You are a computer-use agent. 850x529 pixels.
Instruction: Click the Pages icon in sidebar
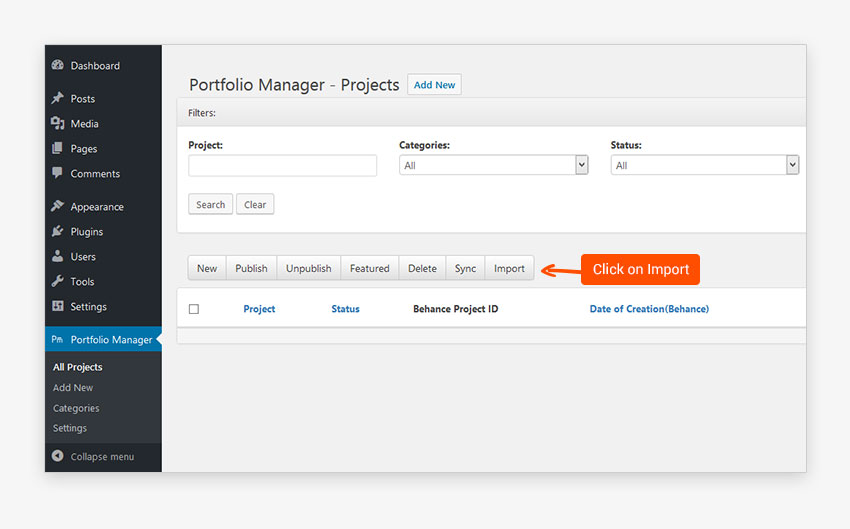[57, 149]
